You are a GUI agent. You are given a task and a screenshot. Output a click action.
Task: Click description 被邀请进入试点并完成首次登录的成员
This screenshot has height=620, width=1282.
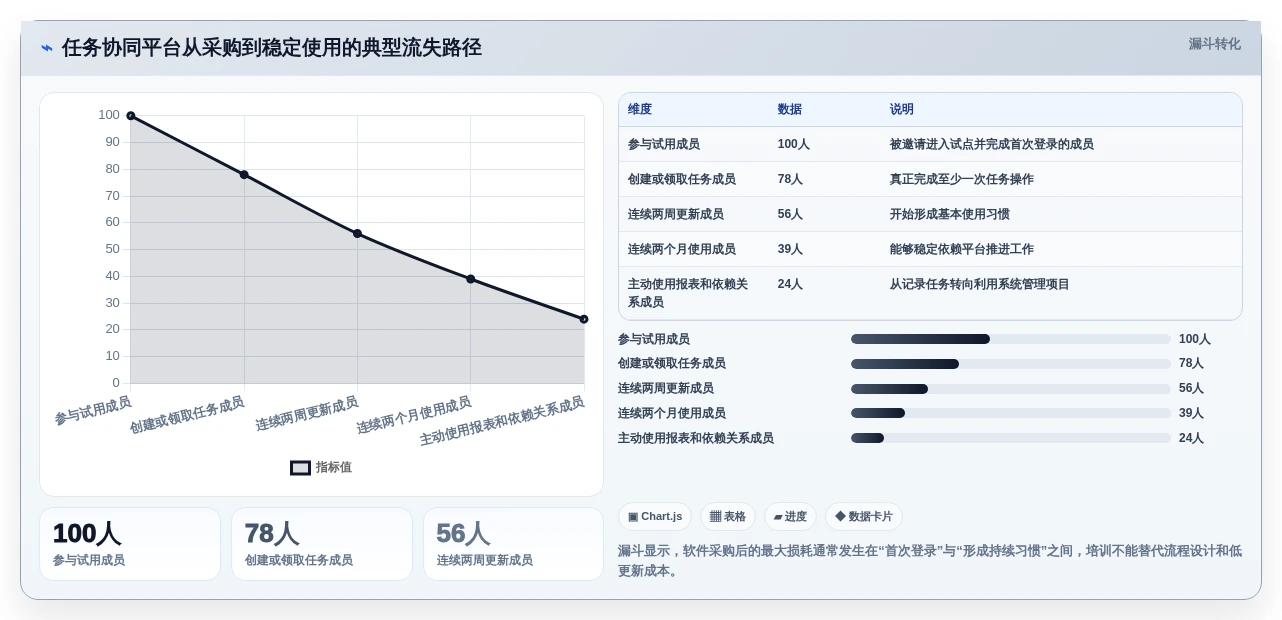pos(992,144)
